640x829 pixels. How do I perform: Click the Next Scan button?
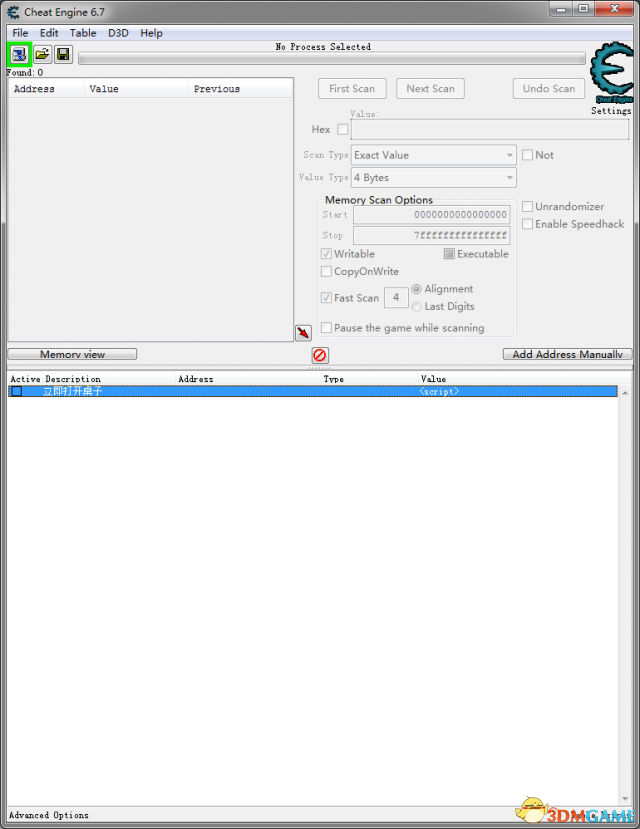430,89
